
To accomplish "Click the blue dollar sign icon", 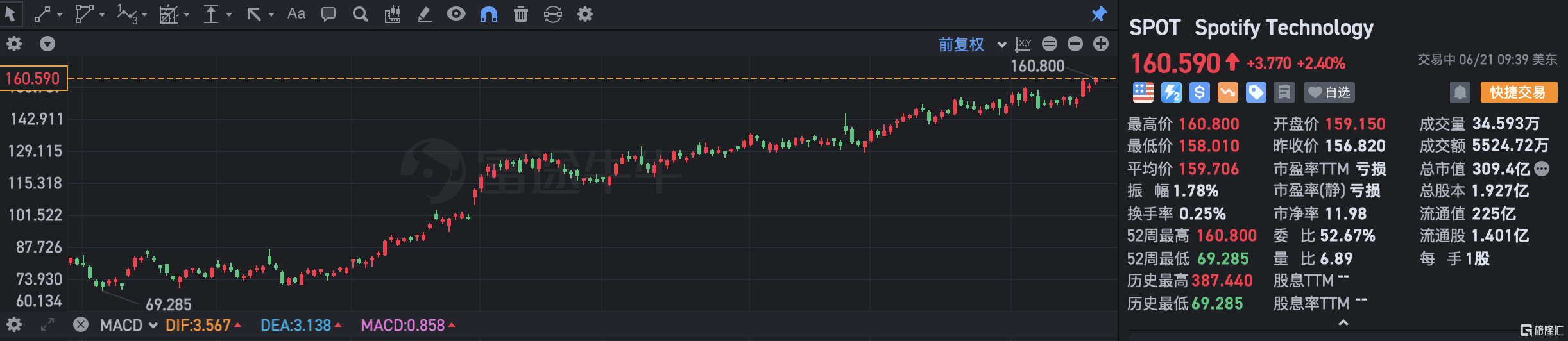I will tap(1199, 92).
